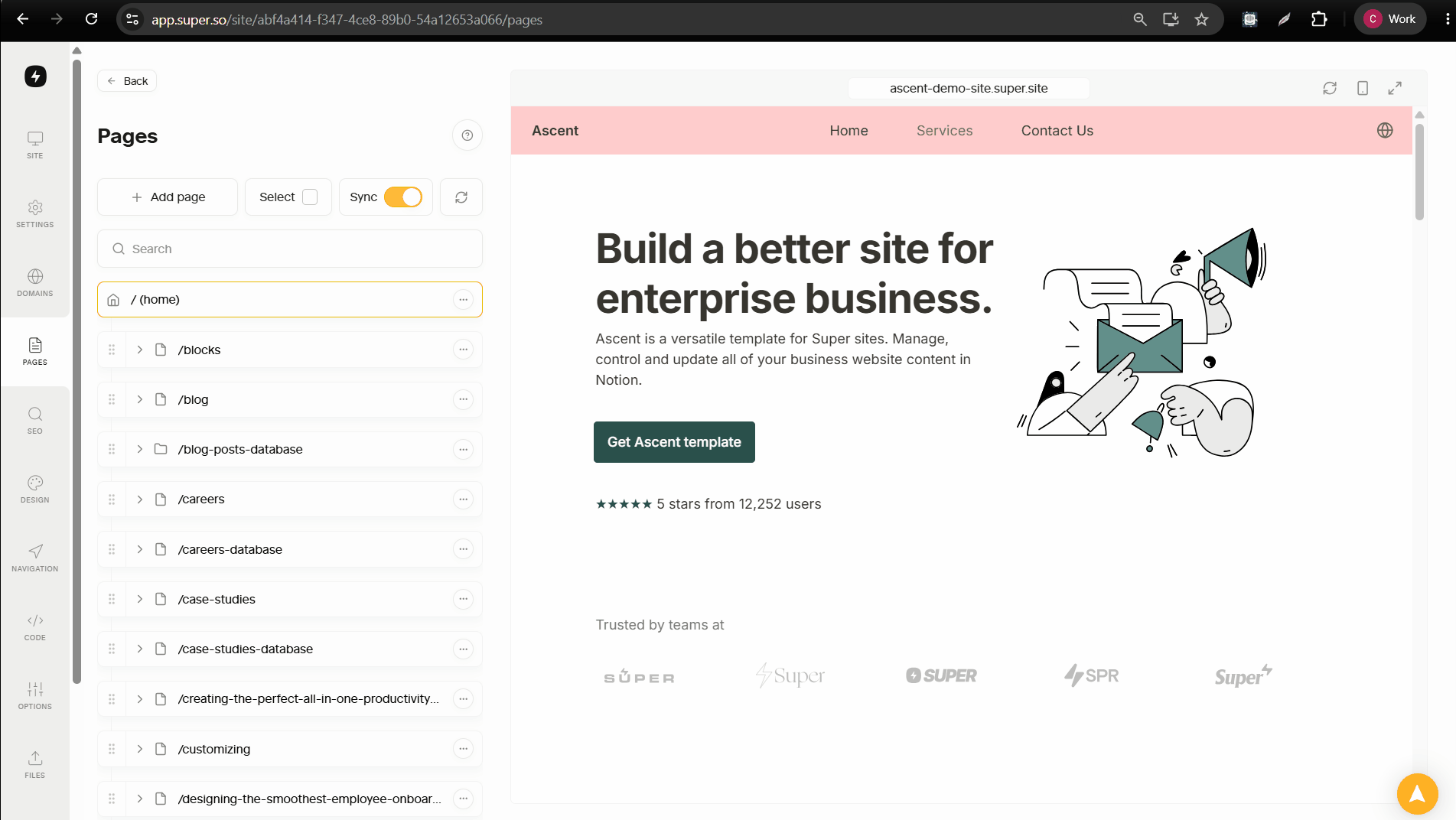This screenshot has width=1456, height=820.
Task: Click the refresh pages icon beside Sync
Action: [x=461, y=197]
